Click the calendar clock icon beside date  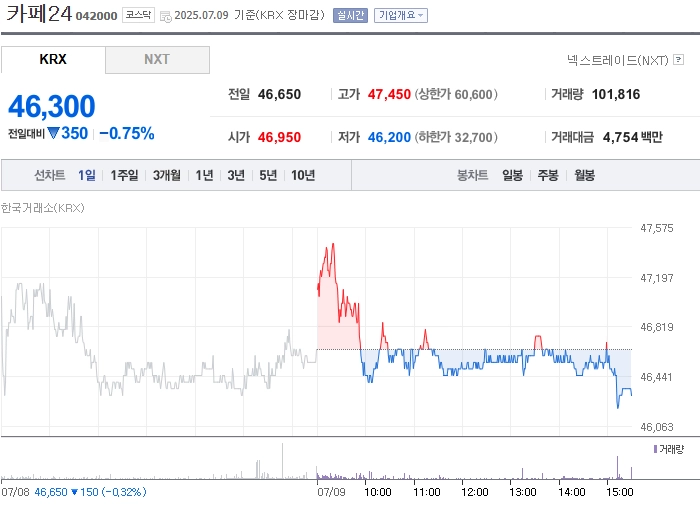pyautogui.click(x=166, y=17)
